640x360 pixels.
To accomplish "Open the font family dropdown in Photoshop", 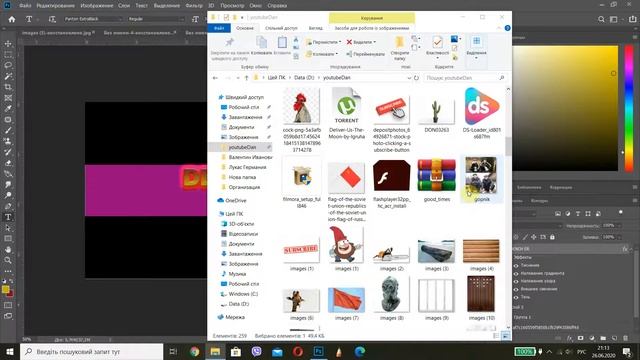I will click(120, 19).
